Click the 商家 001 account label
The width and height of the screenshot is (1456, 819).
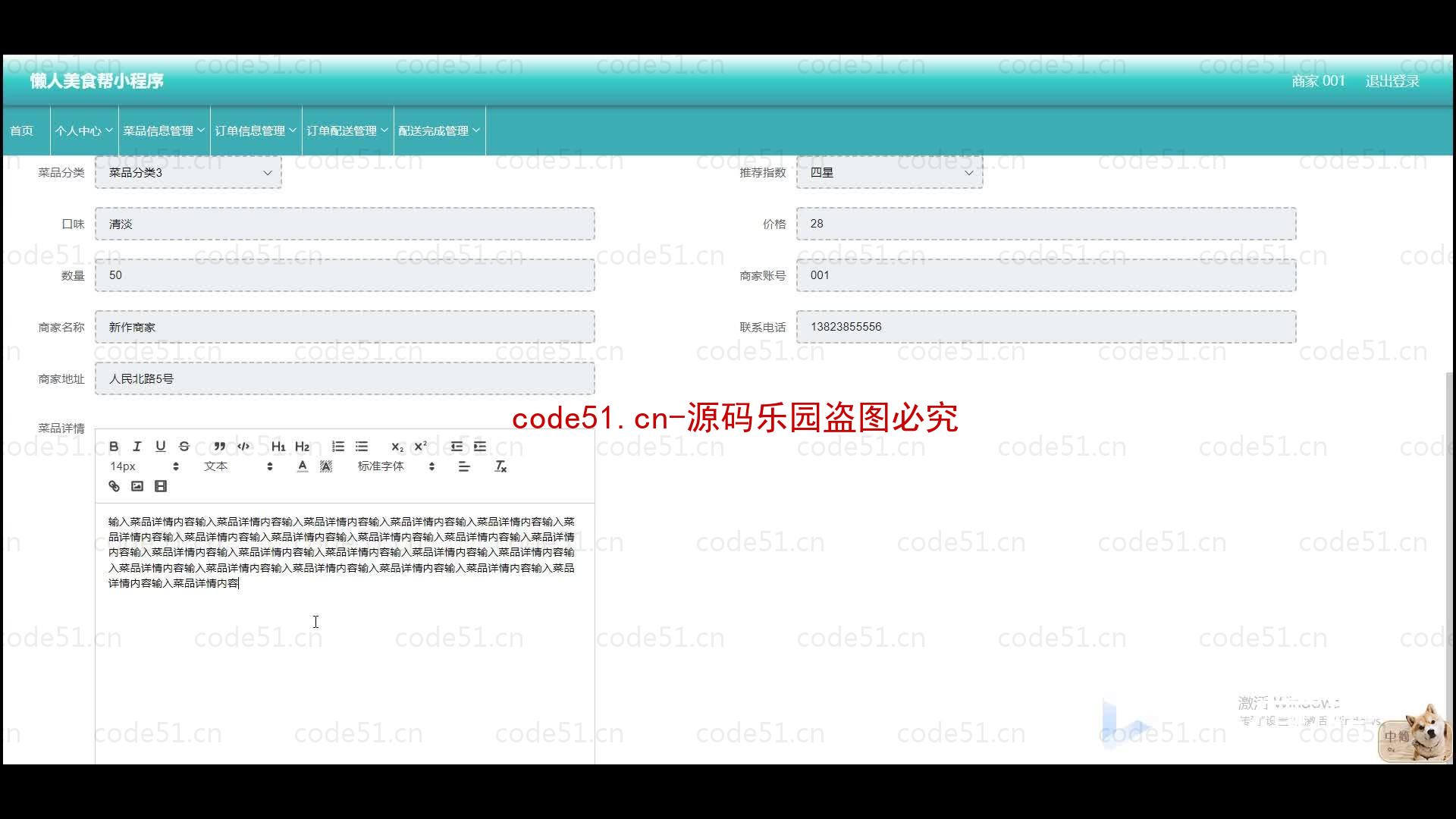(1318, 81)
